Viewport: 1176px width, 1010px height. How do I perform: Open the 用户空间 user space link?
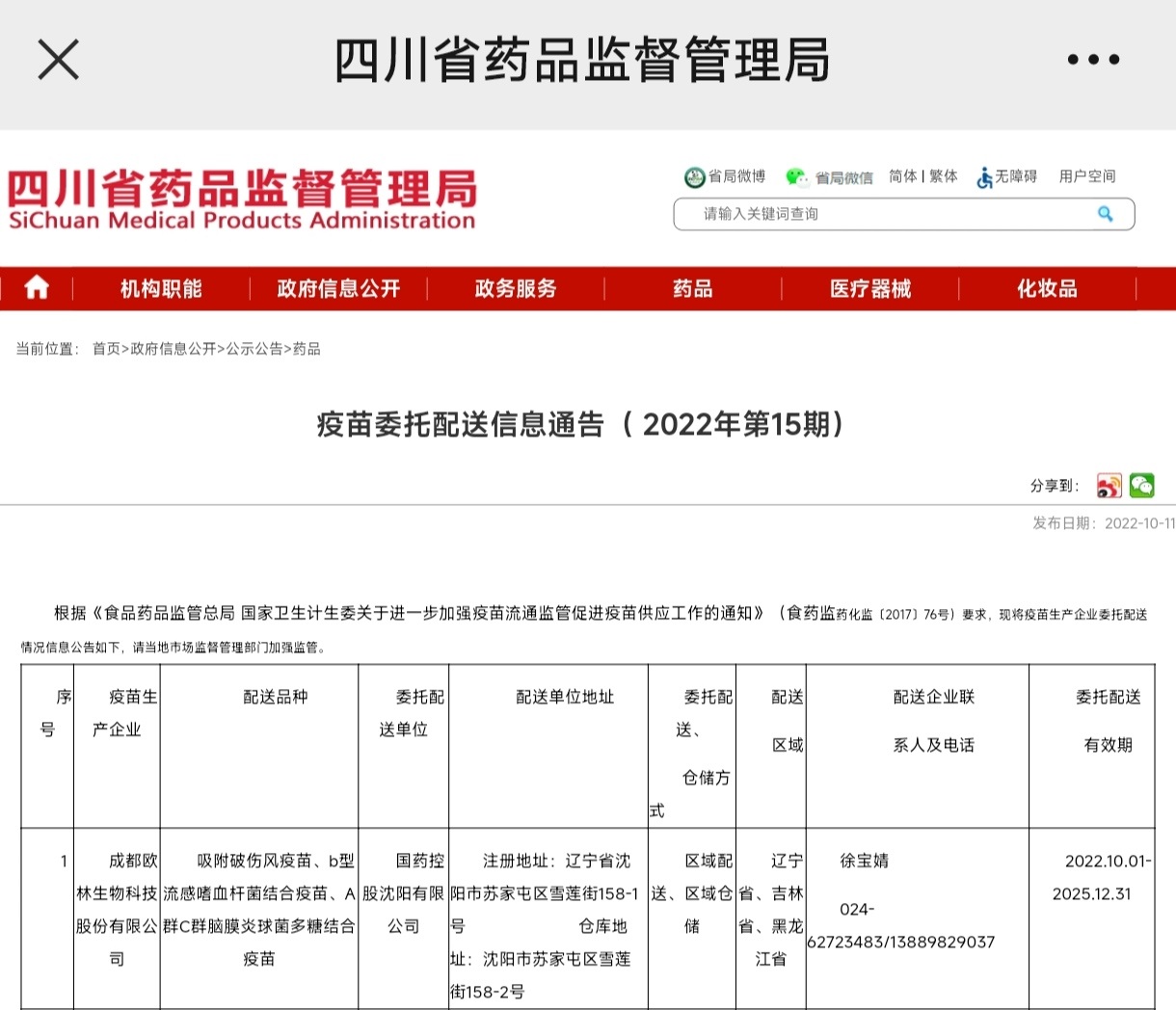coord(1087,176)
